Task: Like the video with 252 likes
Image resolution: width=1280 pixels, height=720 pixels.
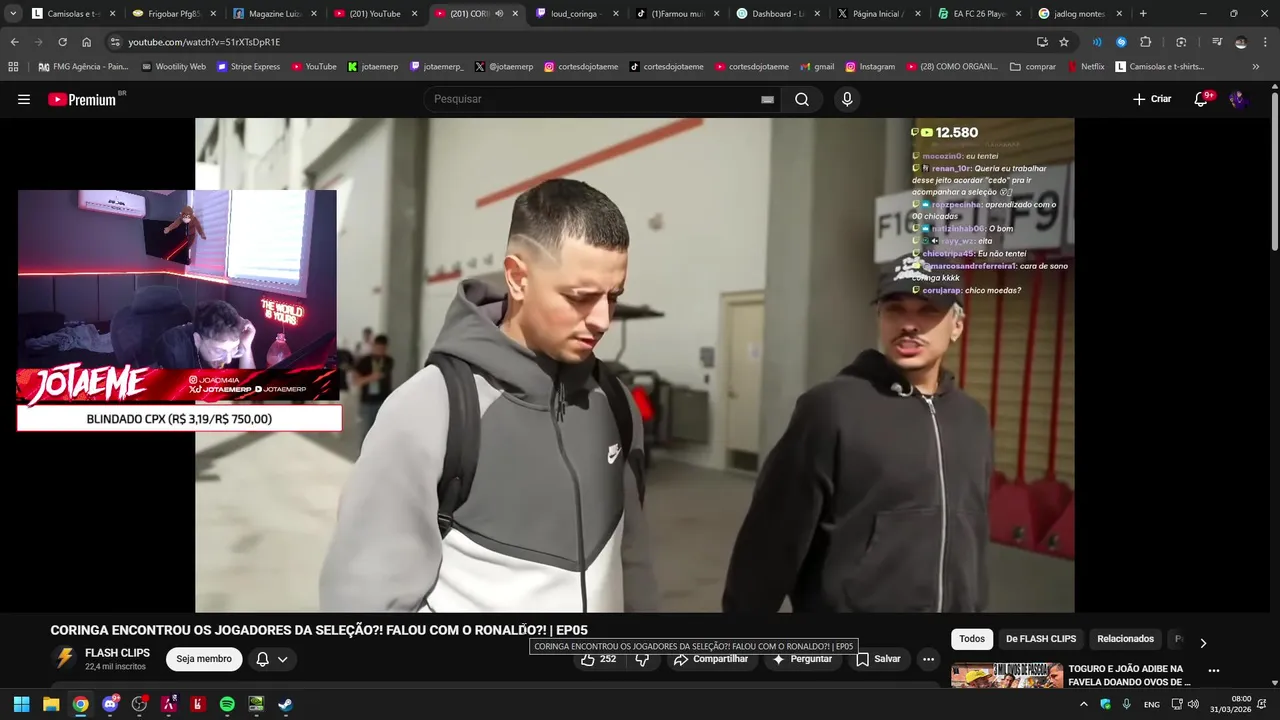Action: click(598, 659)
